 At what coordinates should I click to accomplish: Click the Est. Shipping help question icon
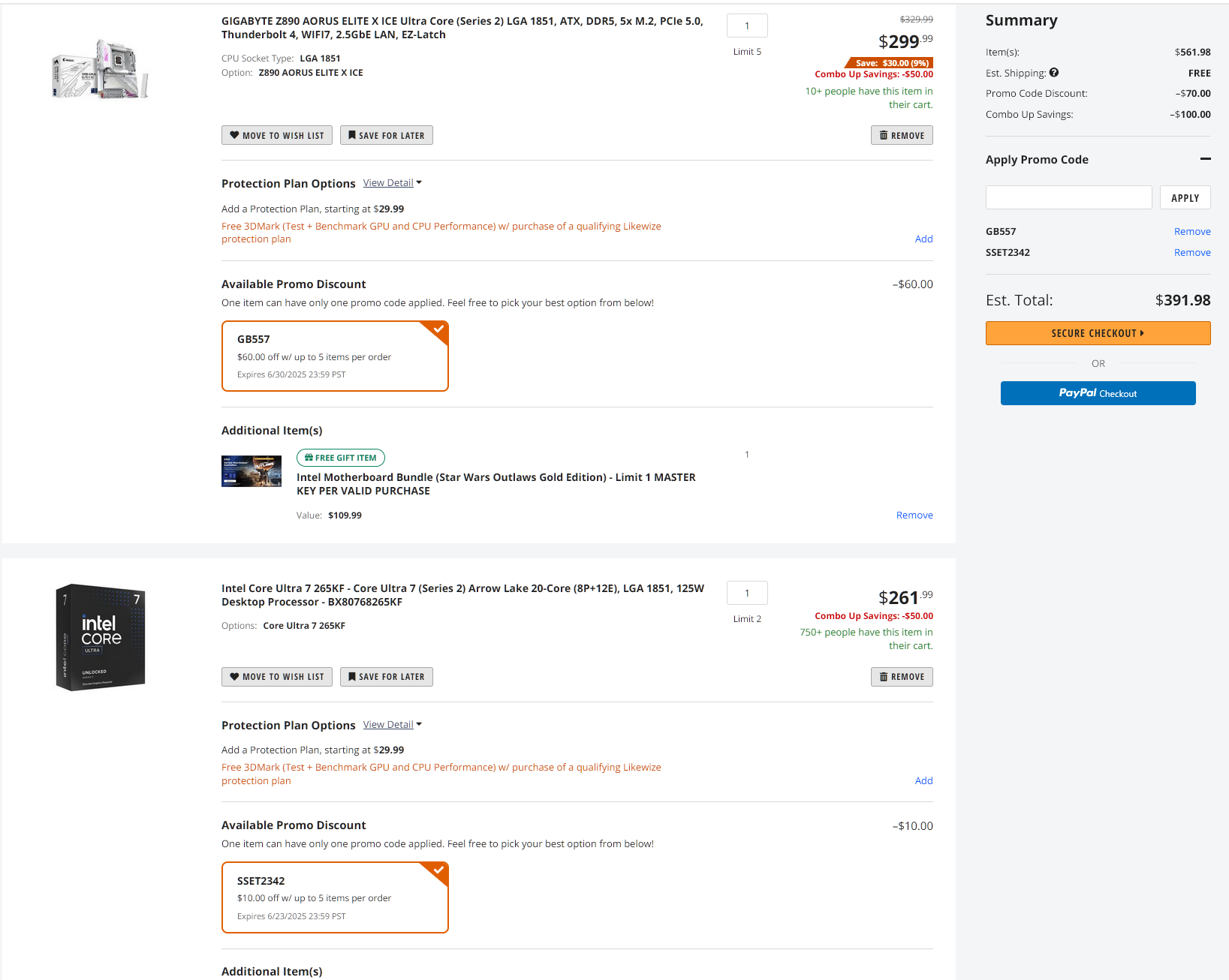(1054, 73)
